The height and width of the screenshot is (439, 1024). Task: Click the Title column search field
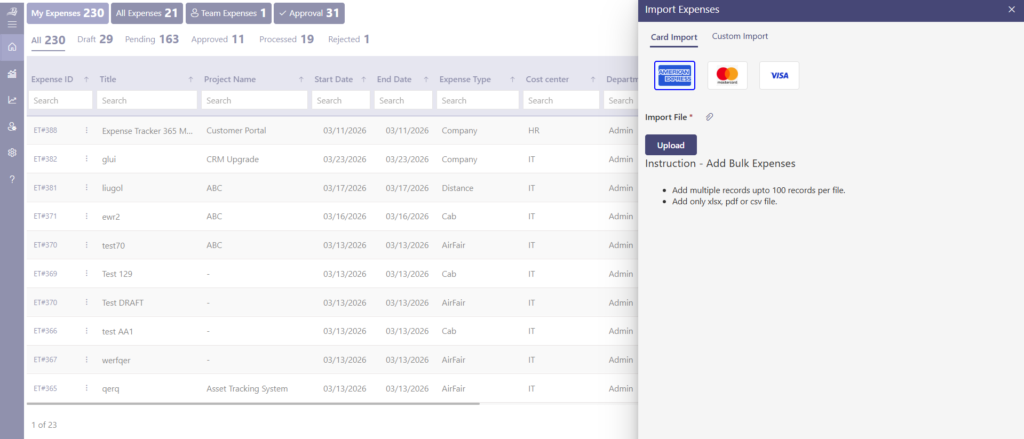[148, 101]
